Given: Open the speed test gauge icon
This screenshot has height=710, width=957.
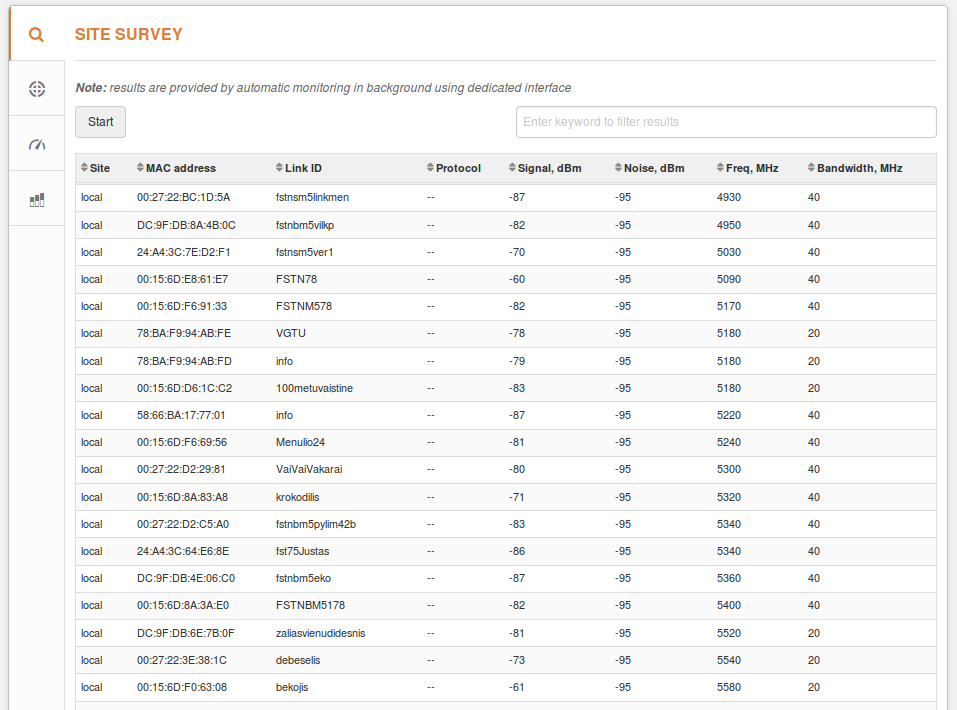Looking at the screenshot, I should [x=37, y=144].
